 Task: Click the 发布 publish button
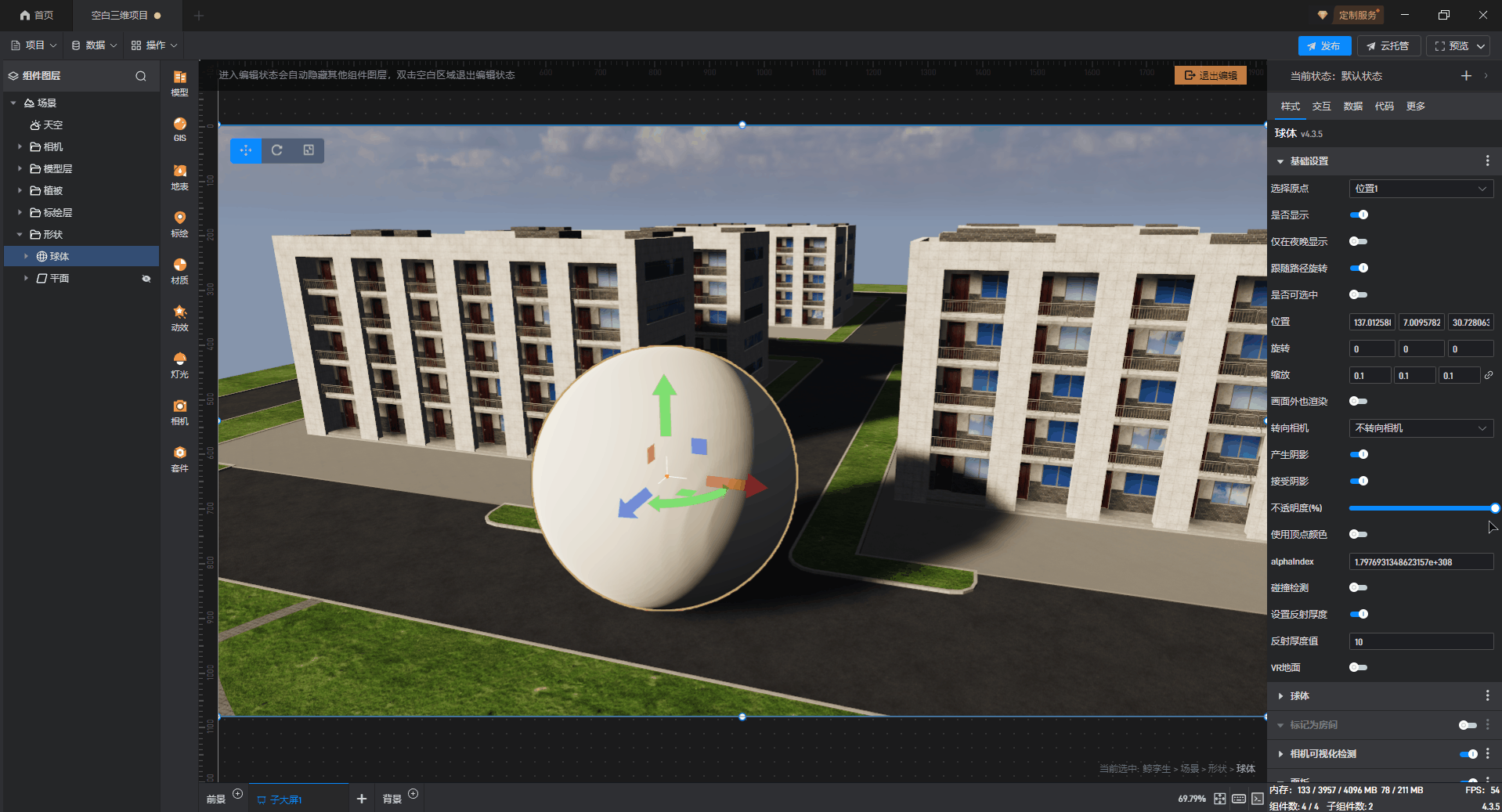click(1324, 46)
